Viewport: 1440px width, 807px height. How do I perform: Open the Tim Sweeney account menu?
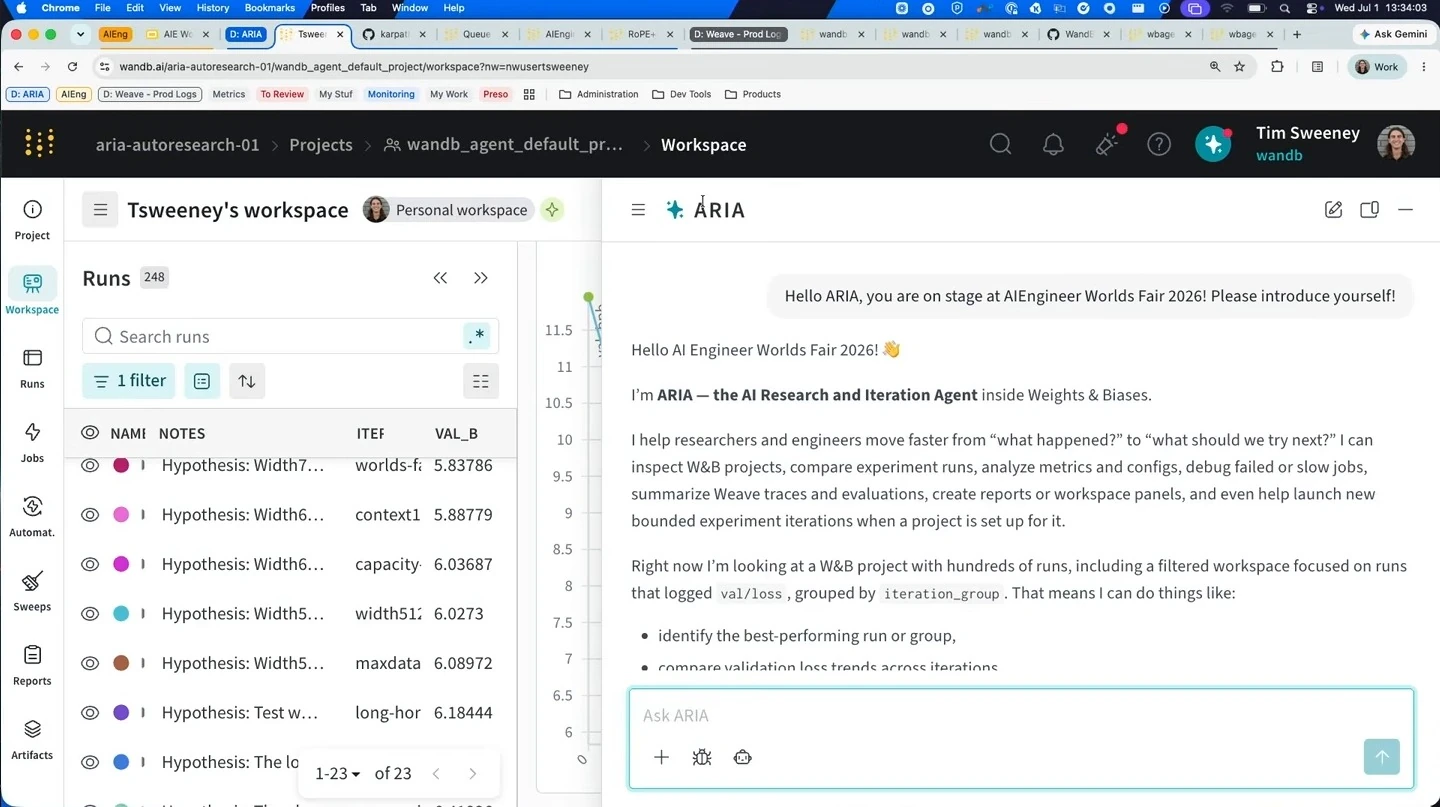[1336, 144]
